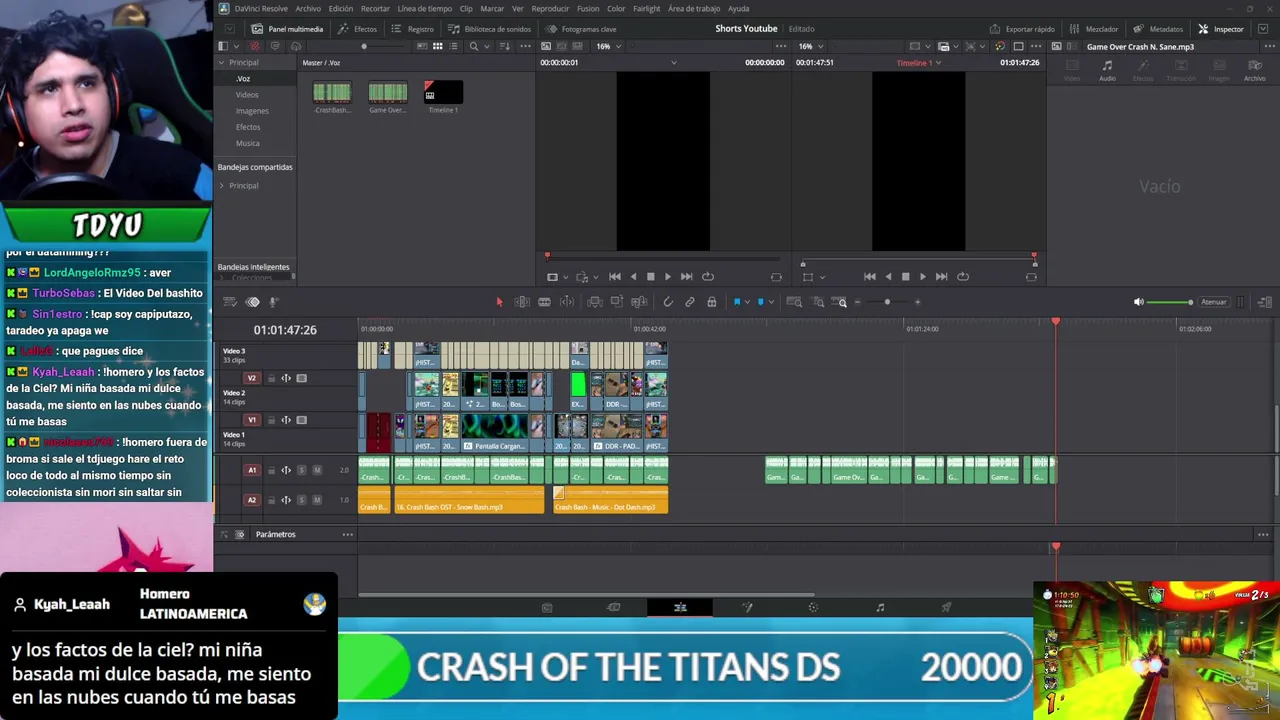This screenshot has width=1280, height=720.
Task: Open the Archivo menu
Action: coord(308,9)
